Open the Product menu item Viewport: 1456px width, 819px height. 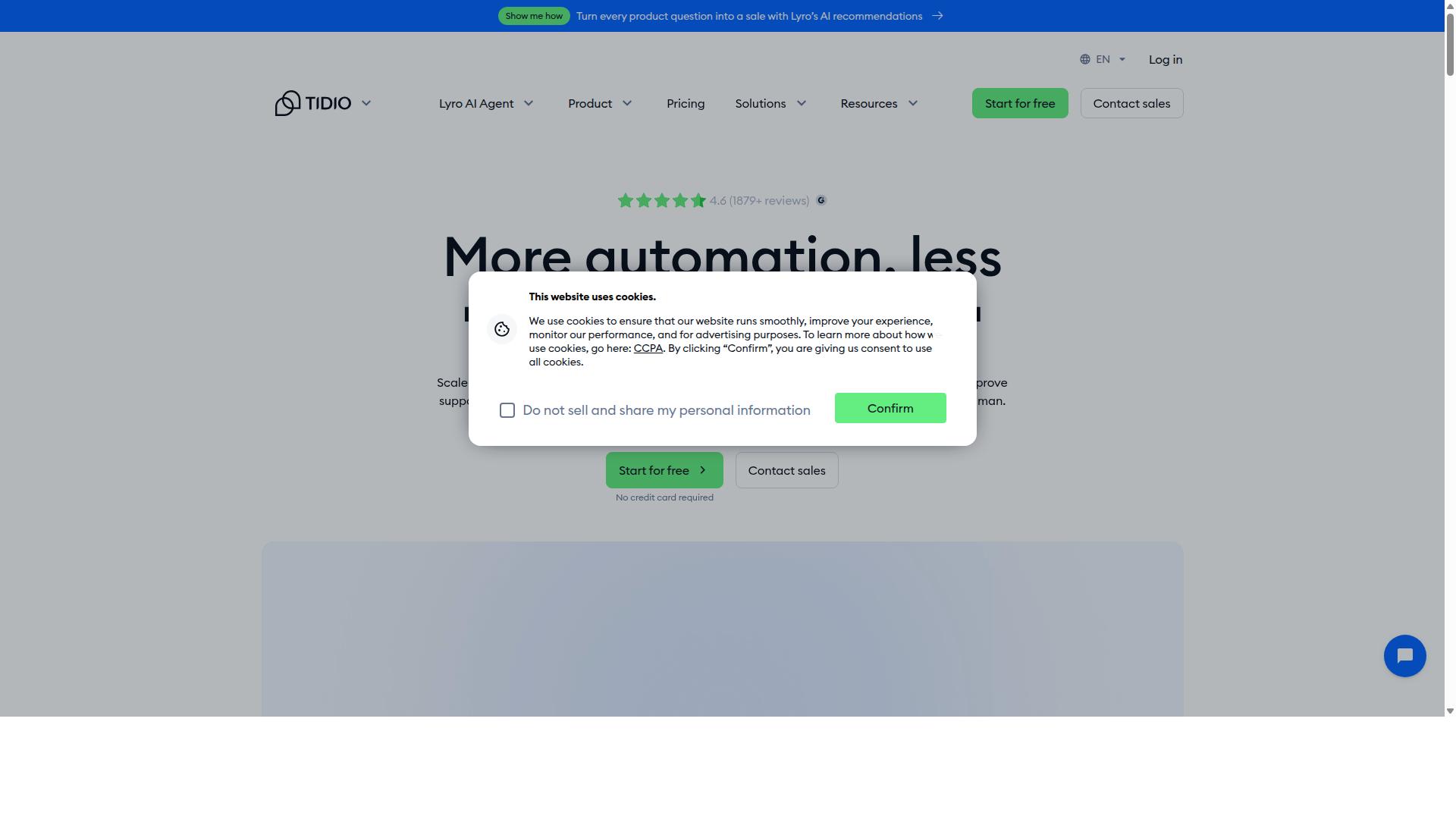pos(590,103)
